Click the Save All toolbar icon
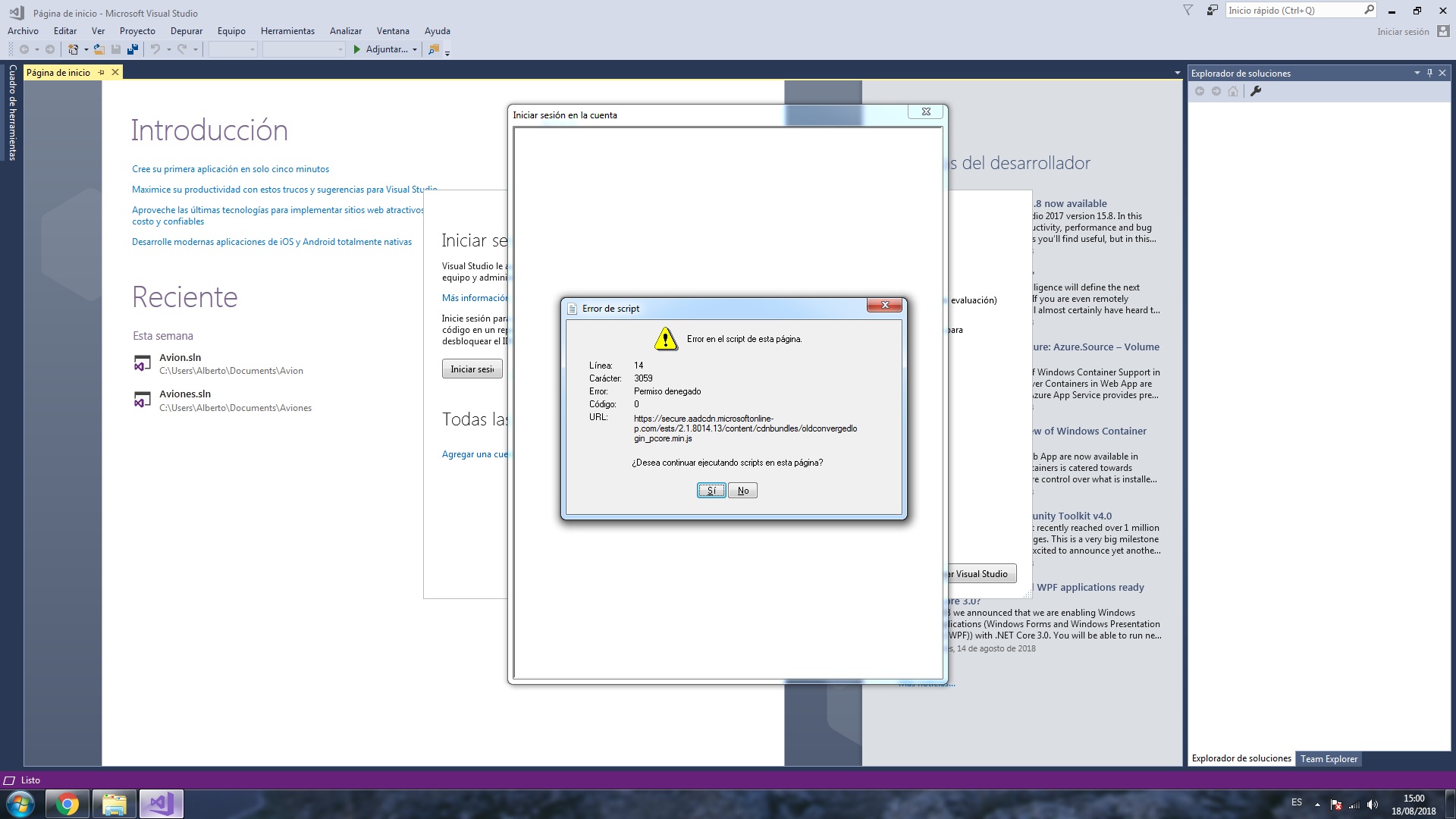 [133, 49]
